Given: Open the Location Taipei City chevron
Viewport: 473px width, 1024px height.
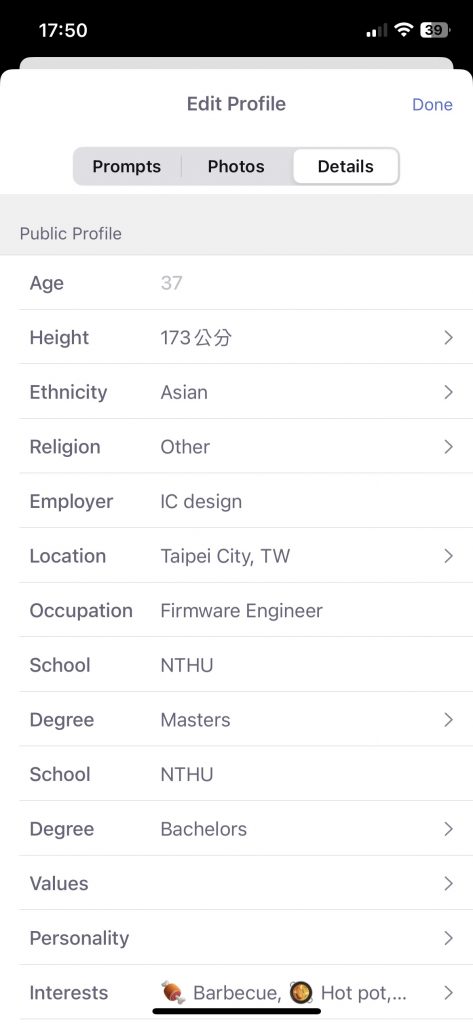Looking at the screenshot, I should (x=448, y=556).
